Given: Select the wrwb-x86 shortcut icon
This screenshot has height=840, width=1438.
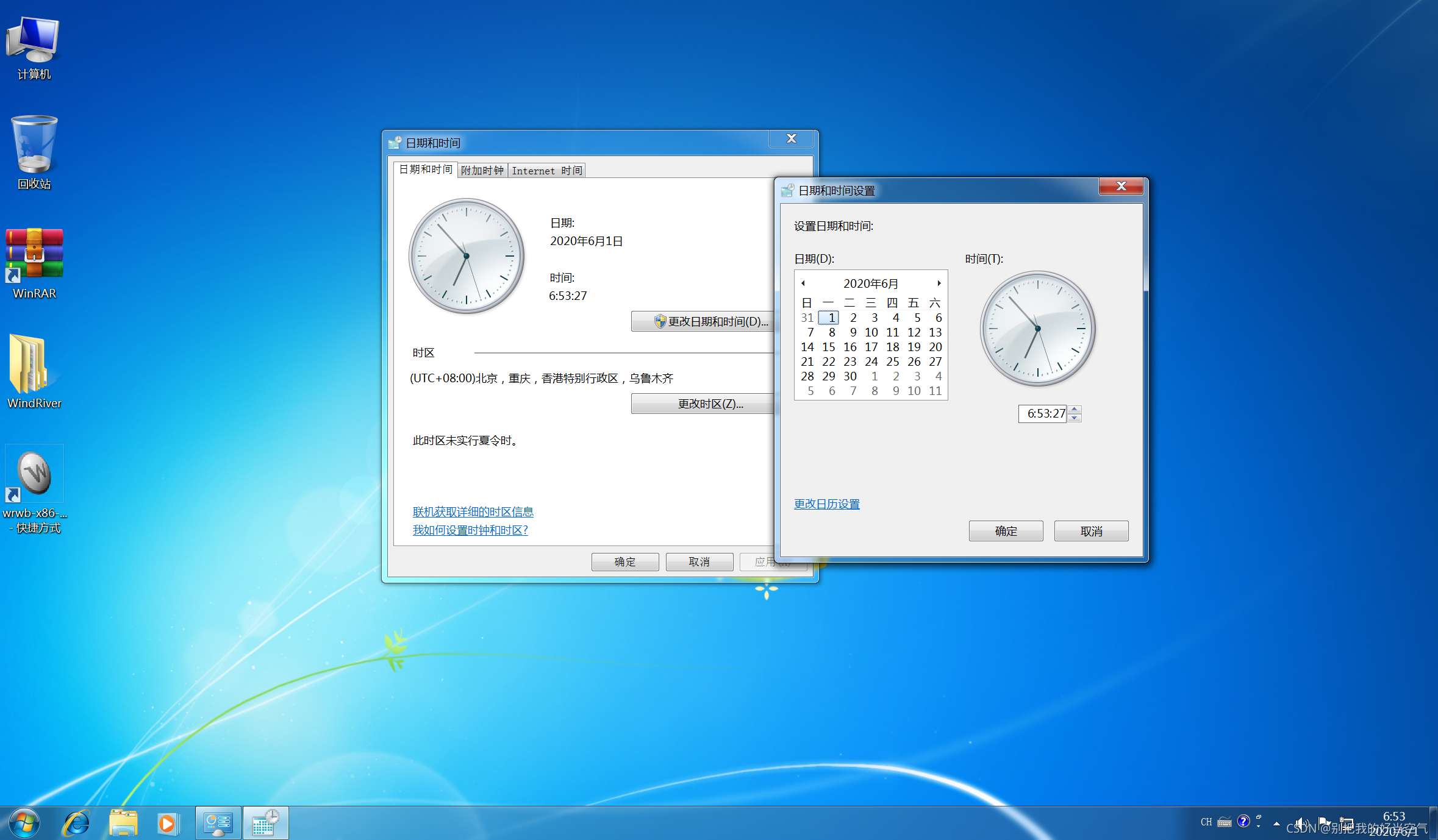Looking at the screenshot, I should (x=34, y=489).
